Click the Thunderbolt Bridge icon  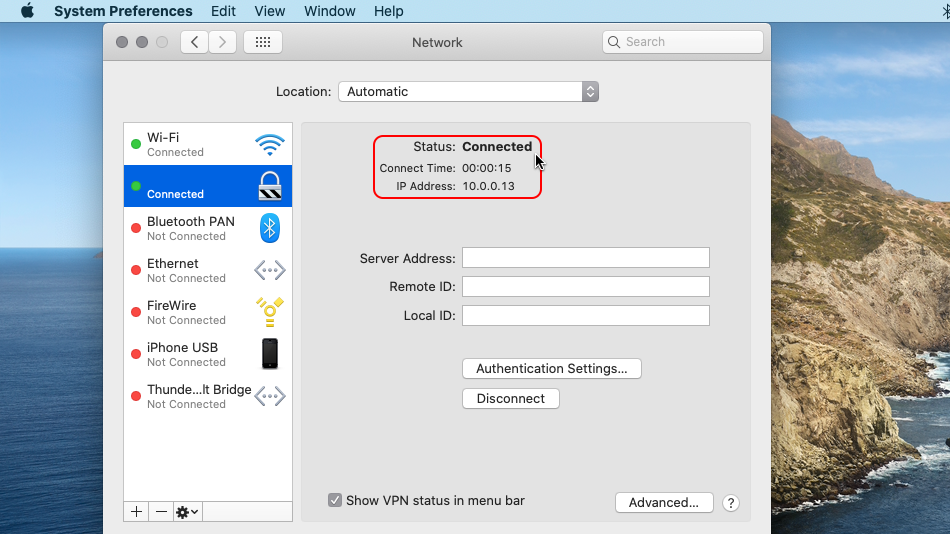pos(269,396)
